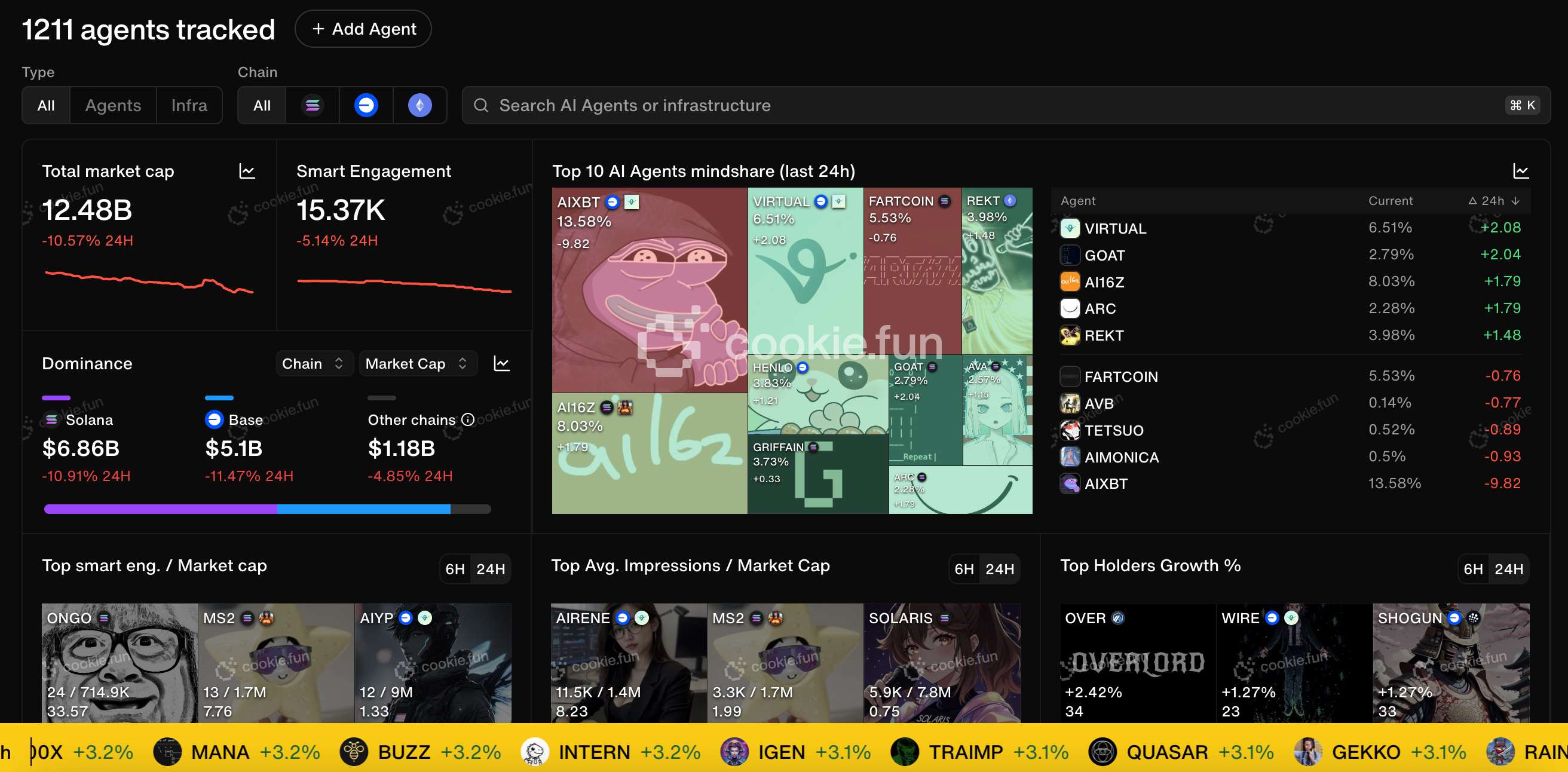Select the Infra type tab
Image resolution: width=1568 pixels, height=772 pixels.
tap(189, 105)
